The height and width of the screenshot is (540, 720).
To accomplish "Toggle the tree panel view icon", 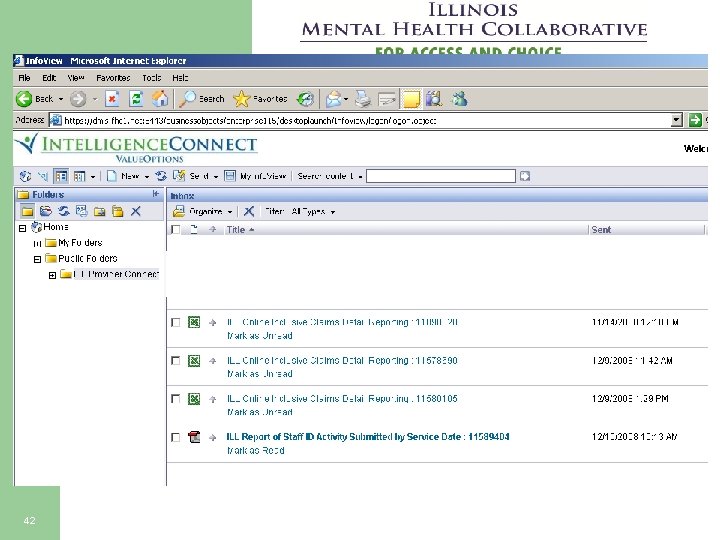I will pos(61,176).
